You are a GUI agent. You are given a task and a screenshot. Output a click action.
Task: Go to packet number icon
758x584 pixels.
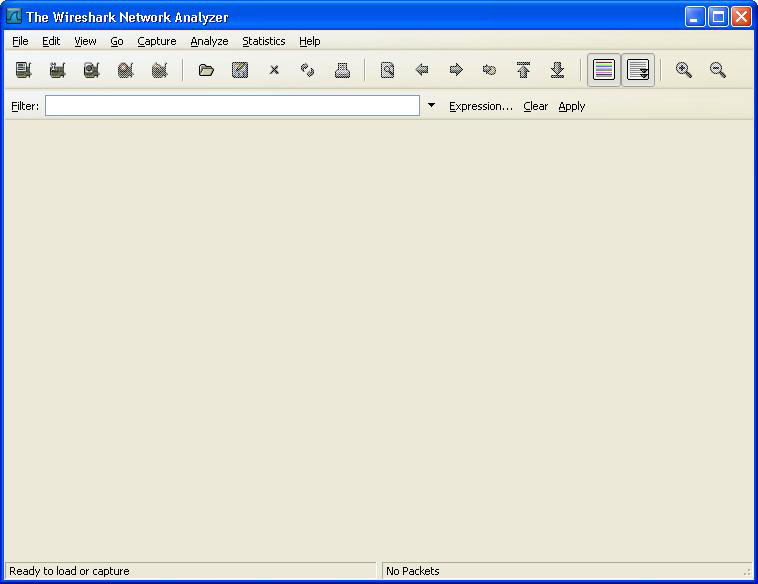click(489, 70)
